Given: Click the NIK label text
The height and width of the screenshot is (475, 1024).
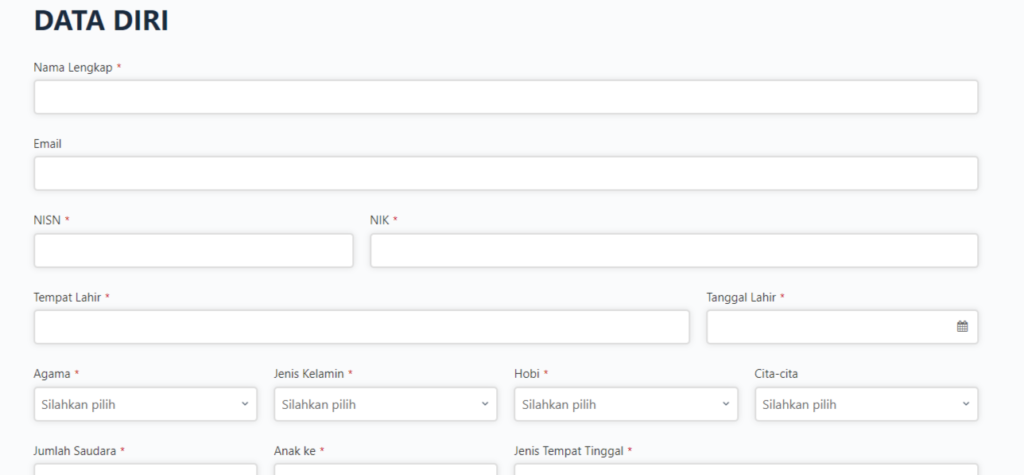Looking at the screenshot, I should point(379,220).
